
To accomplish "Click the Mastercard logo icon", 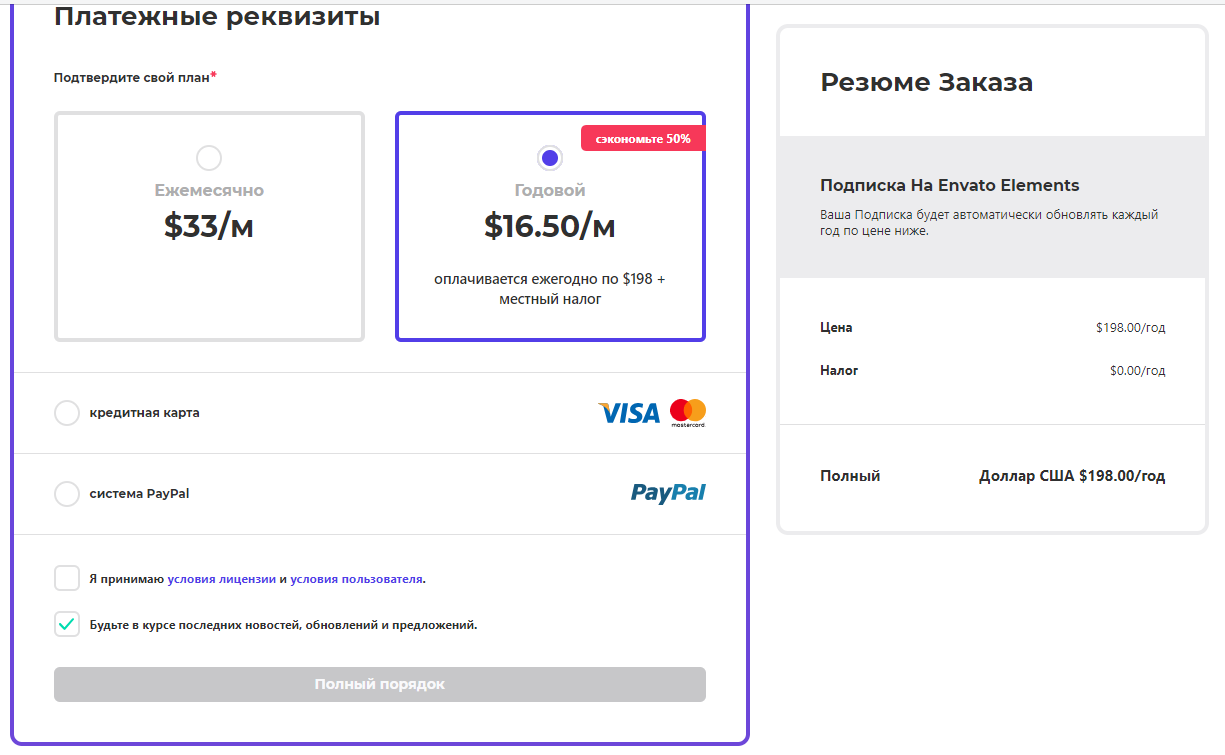I will 688,412.
